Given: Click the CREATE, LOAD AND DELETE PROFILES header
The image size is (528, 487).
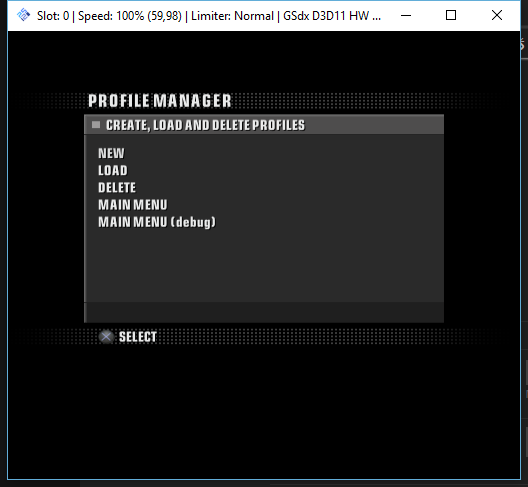Looking at the screenshot, I should 205,125.
